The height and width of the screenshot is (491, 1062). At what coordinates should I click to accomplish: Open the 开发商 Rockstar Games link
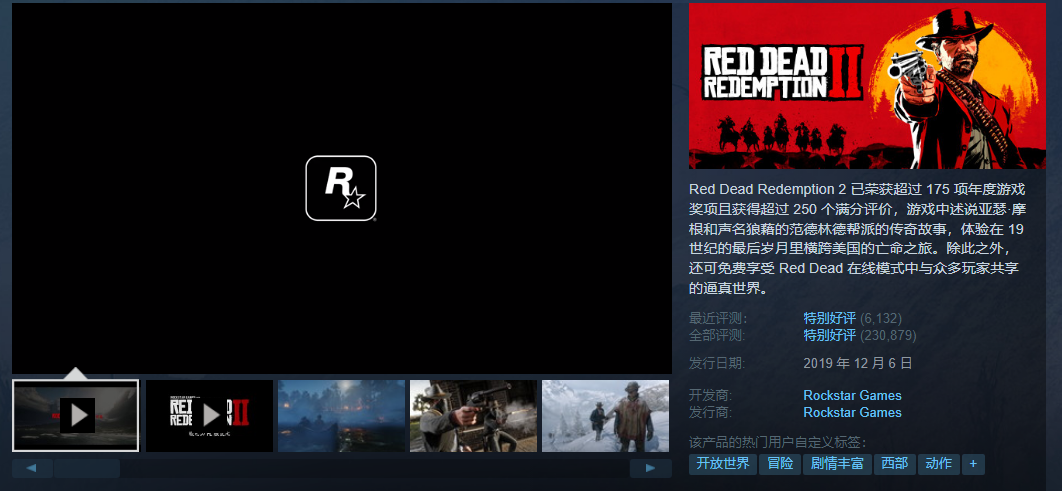tap(852, 395)
